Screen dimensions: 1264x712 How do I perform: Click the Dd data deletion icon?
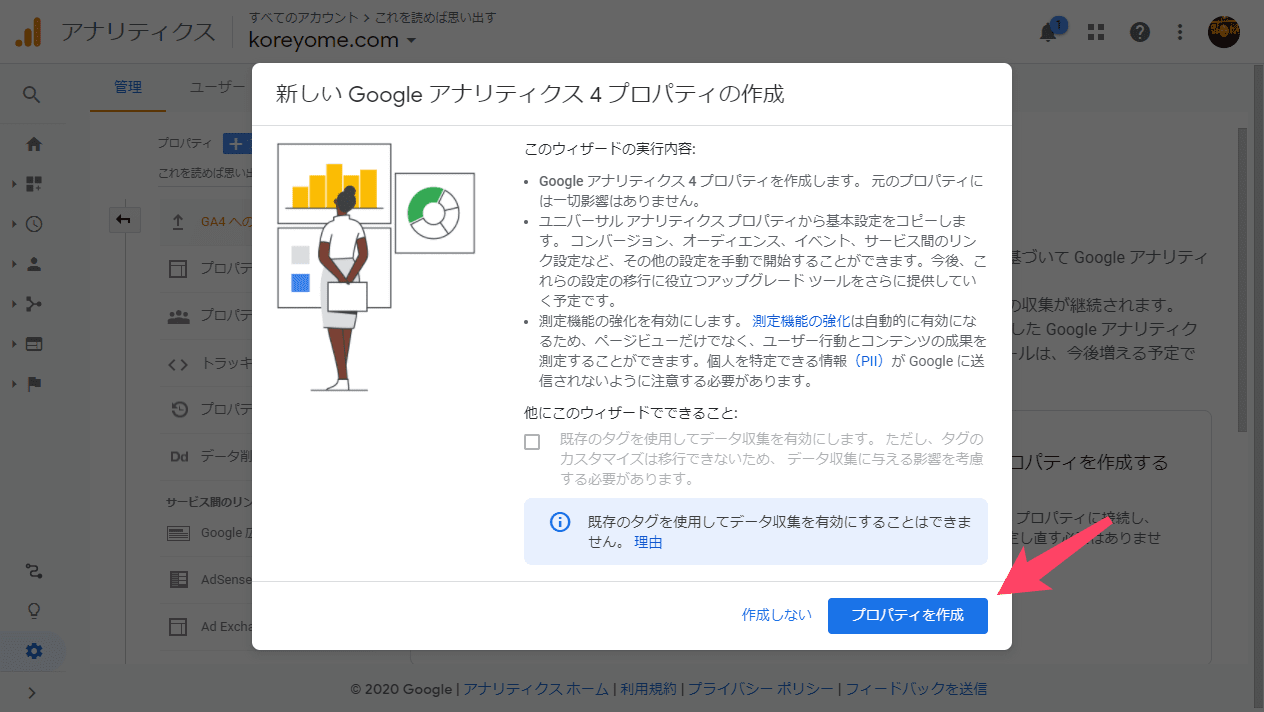[x=179, y=456]
